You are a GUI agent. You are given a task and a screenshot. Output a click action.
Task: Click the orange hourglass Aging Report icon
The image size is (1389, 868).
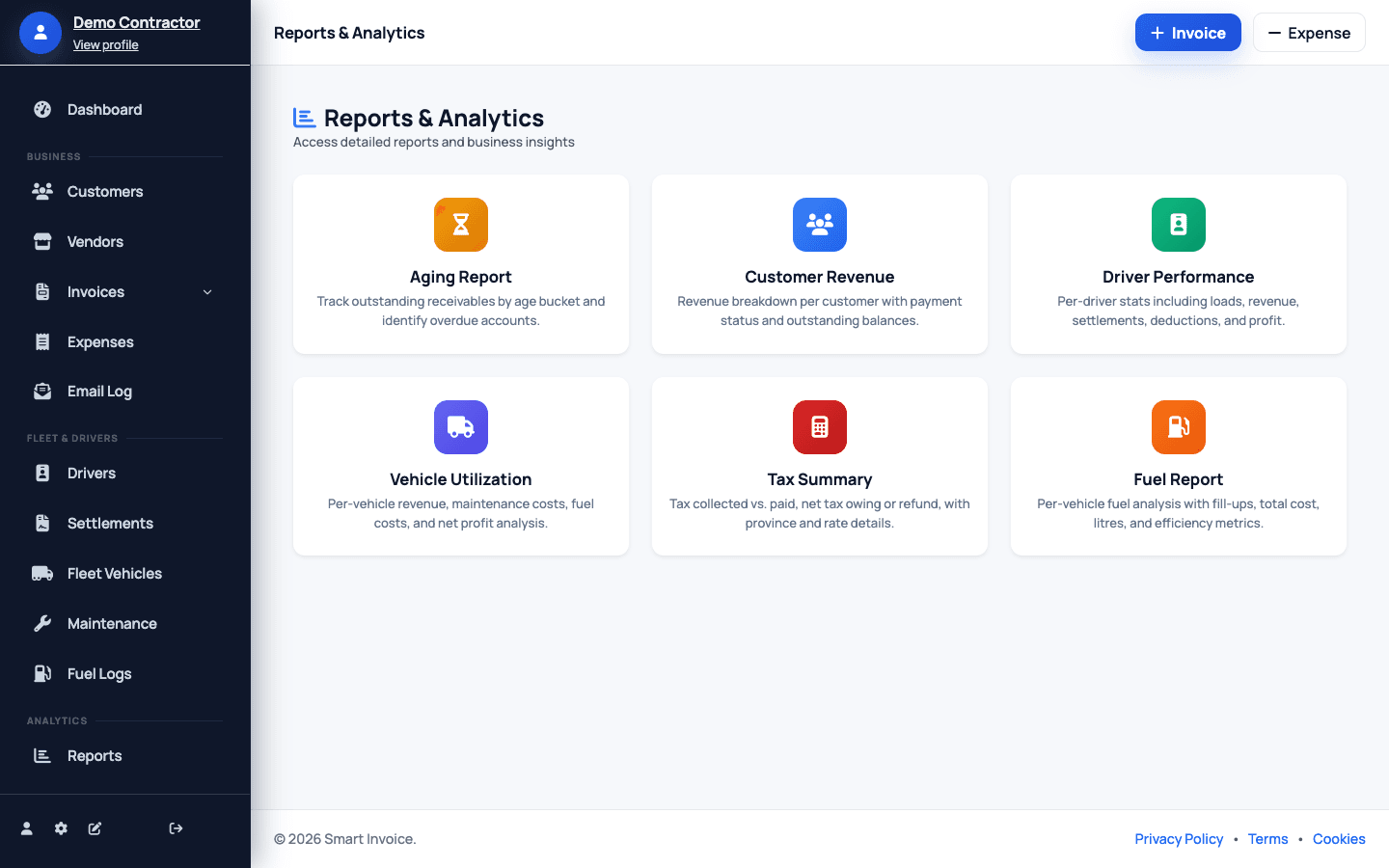(x=461, y=225)
